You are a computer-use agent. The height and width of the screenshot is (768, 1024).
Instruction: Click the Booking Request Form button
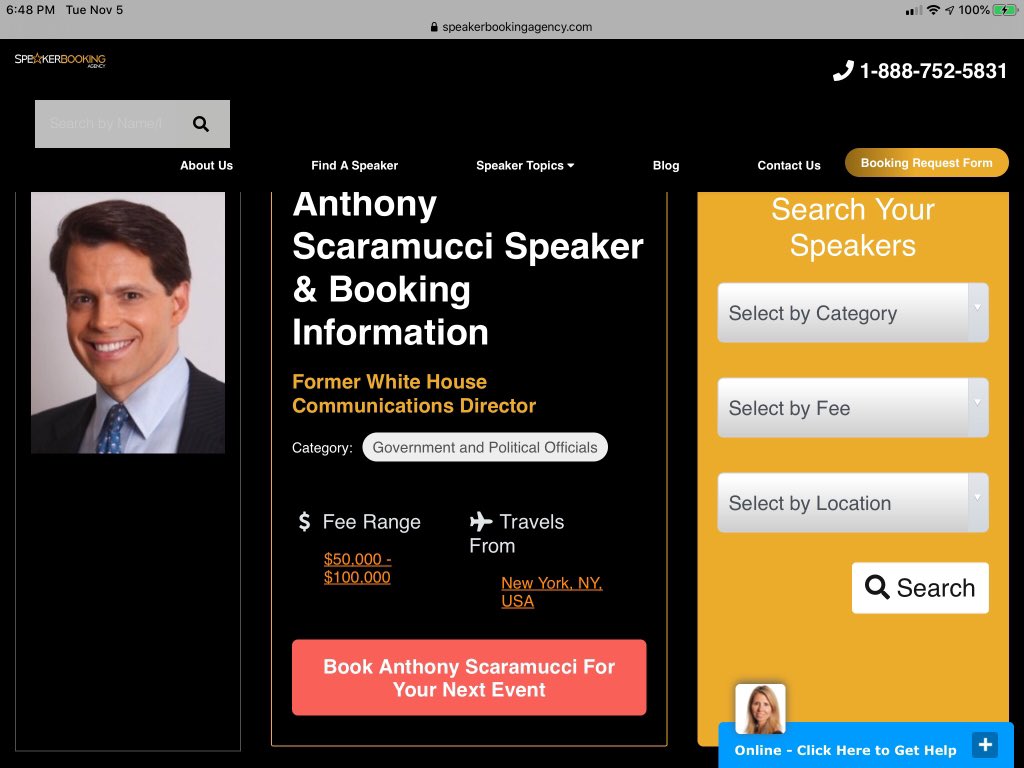coord(927,163)
